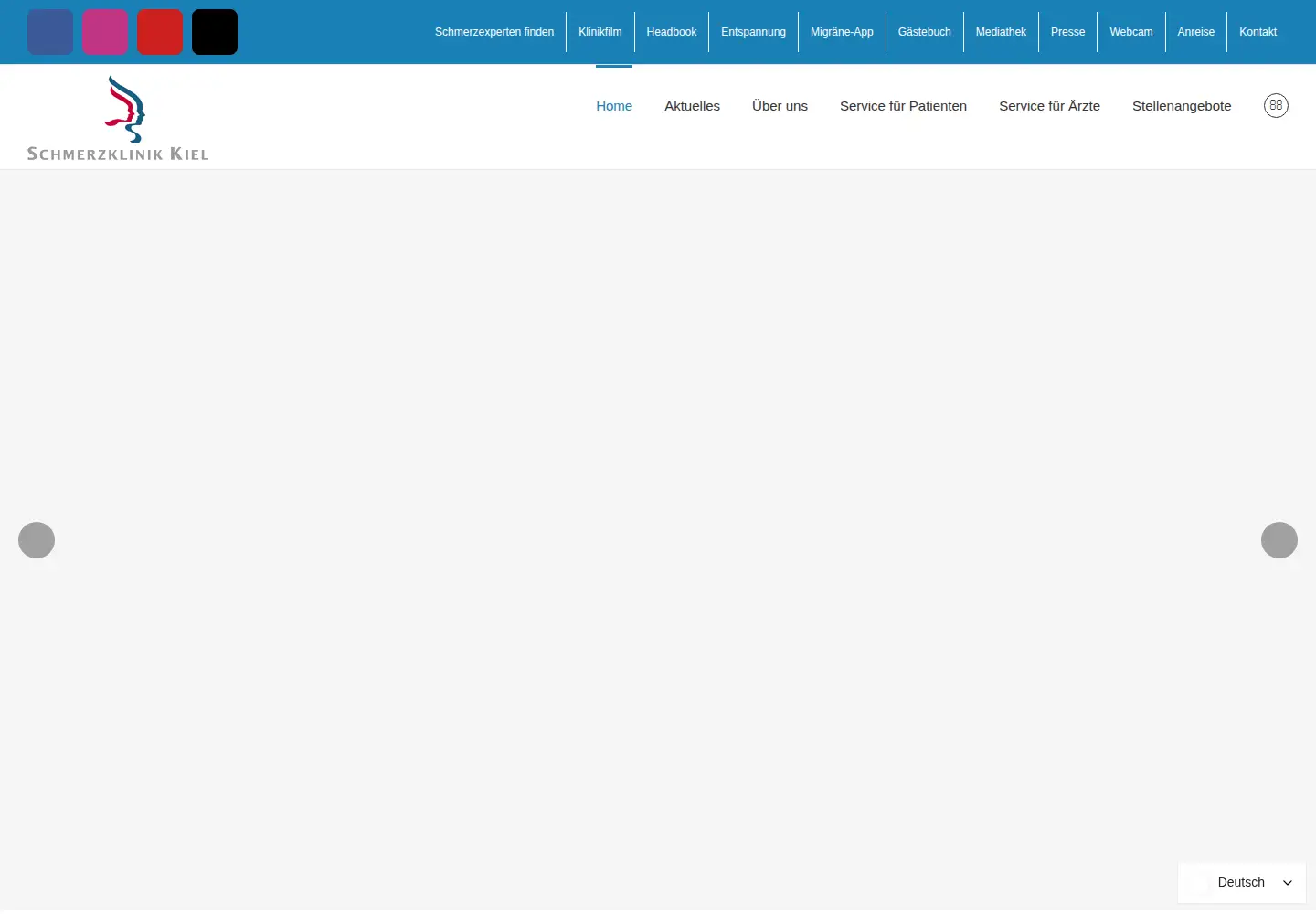Screen dimensions: 1316x914
Task: Click the Schmerzklinik Kiel logo
Action: (x=118, y=118)
